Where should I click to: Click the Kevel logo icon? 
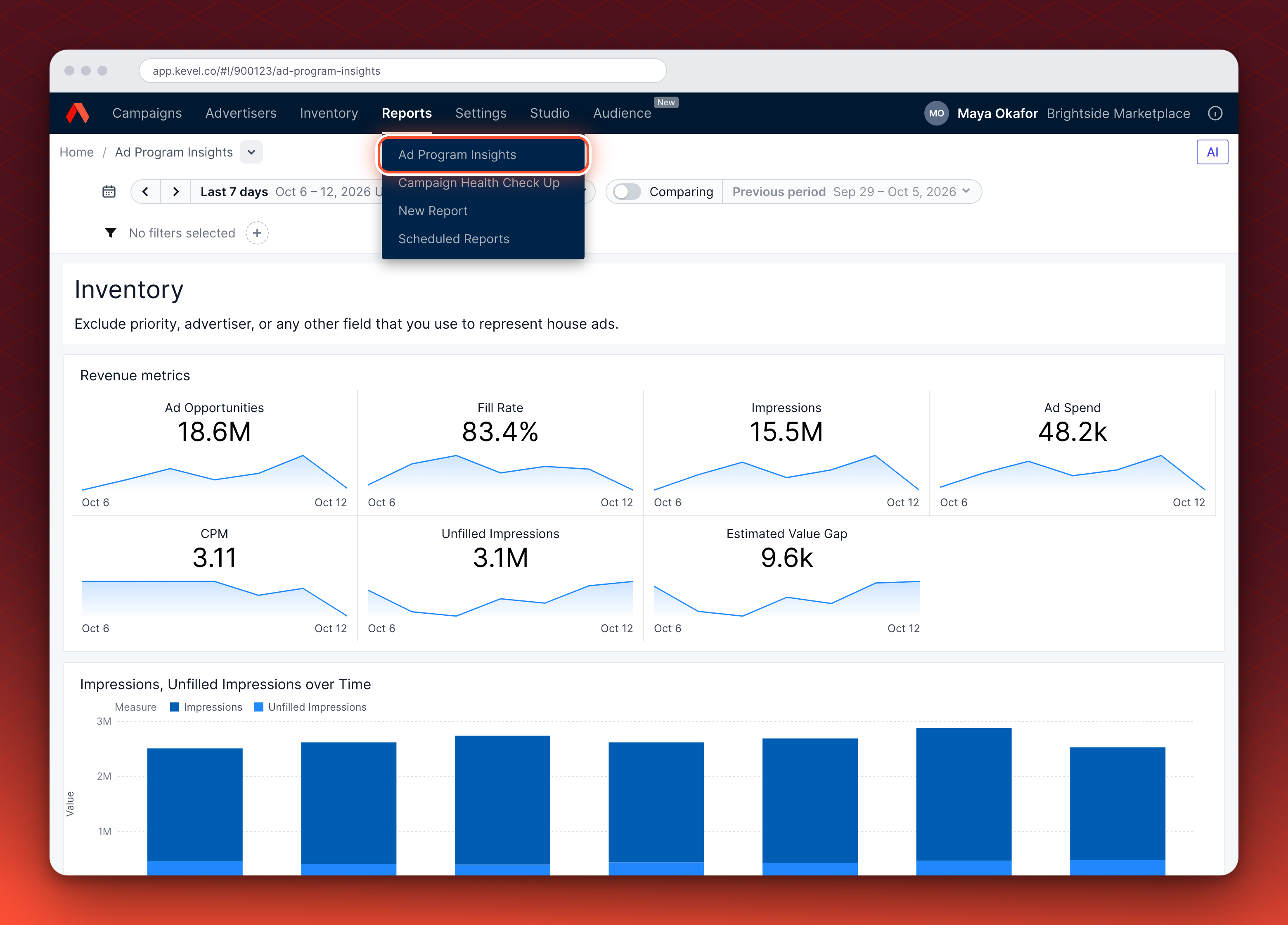pos(78,113)
